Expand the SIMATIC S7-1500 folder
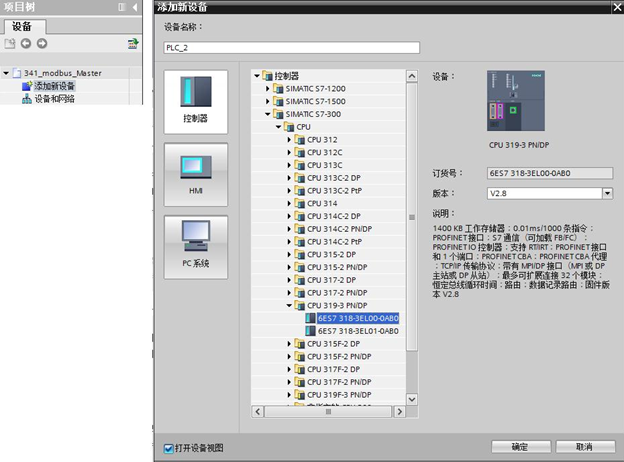Image resolution: width=624 pixels, height=462 pixels. (268, 101)
